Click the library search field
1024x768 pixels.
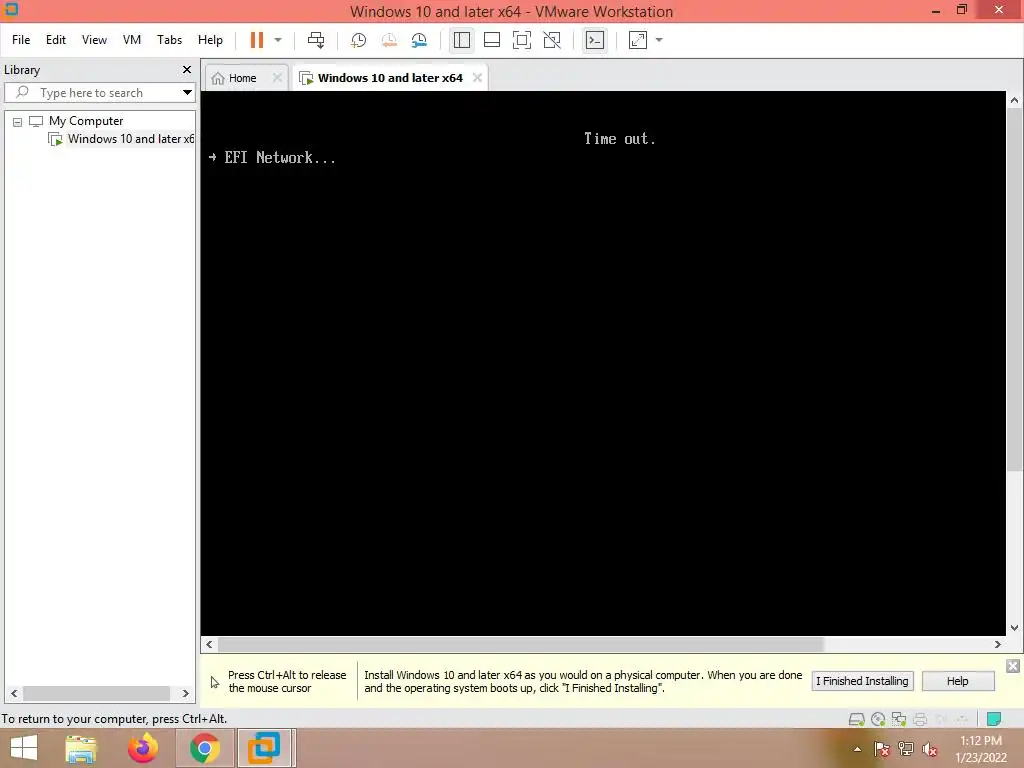click(93, 93)
